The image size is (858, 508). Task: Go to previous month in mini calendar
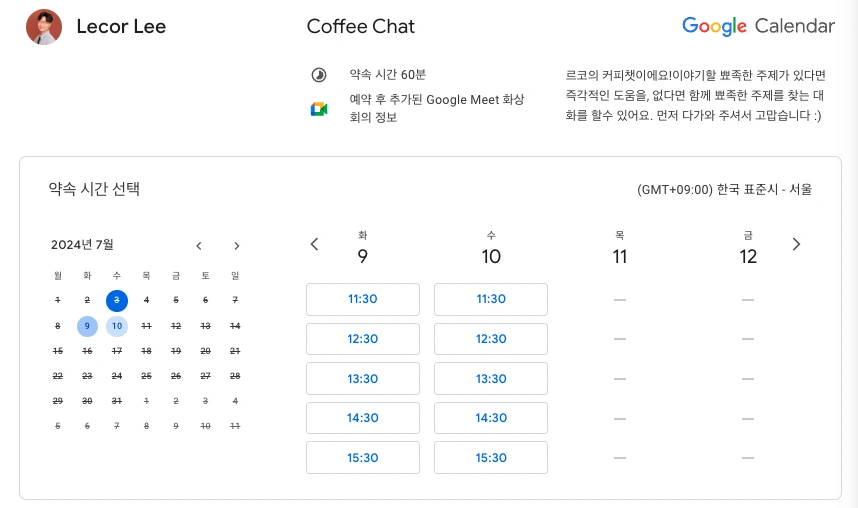tap(199, 246)
